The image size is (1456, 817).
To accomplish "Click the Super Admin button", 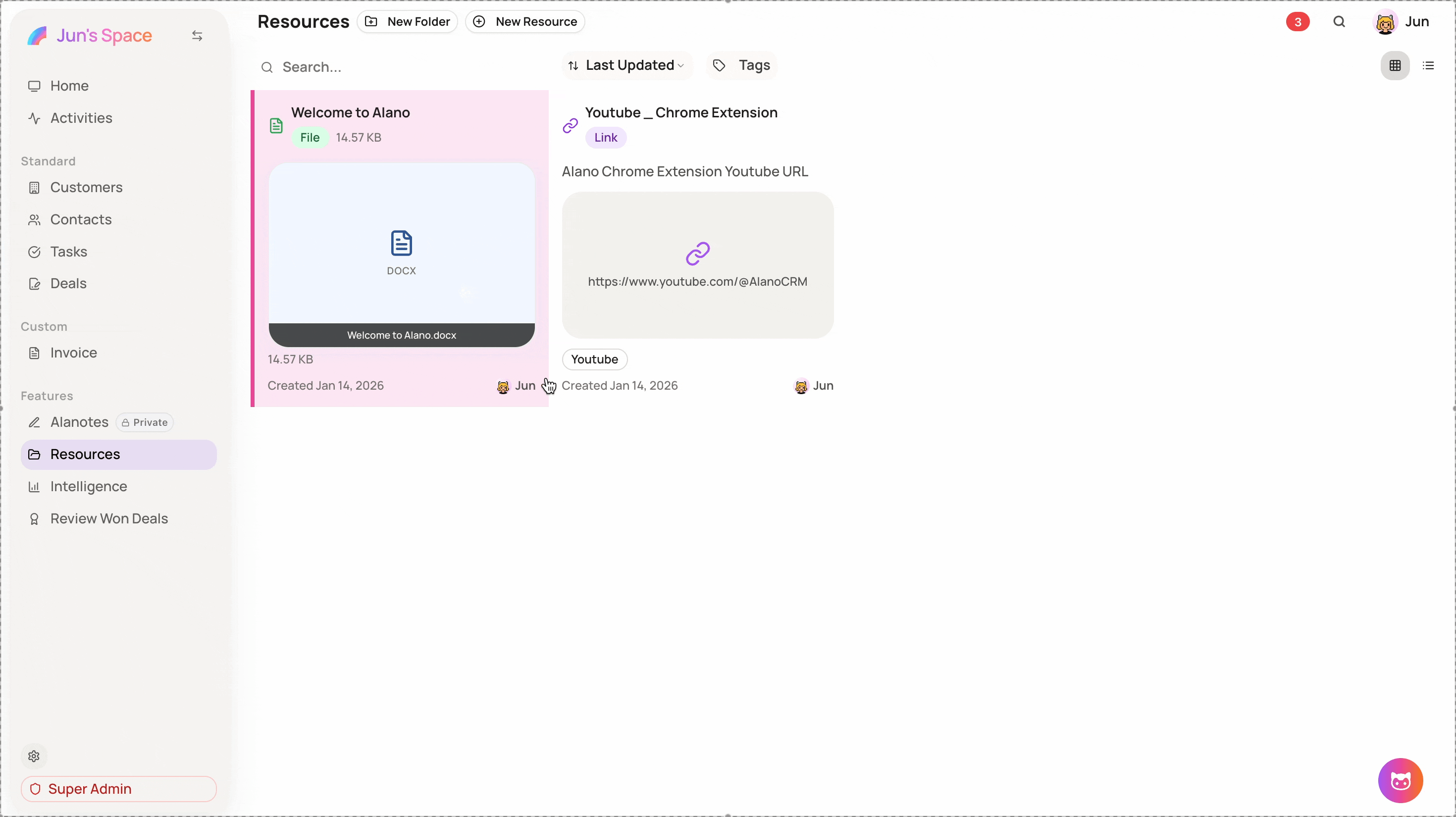I will pyautogui.click(x=119, y=789).
